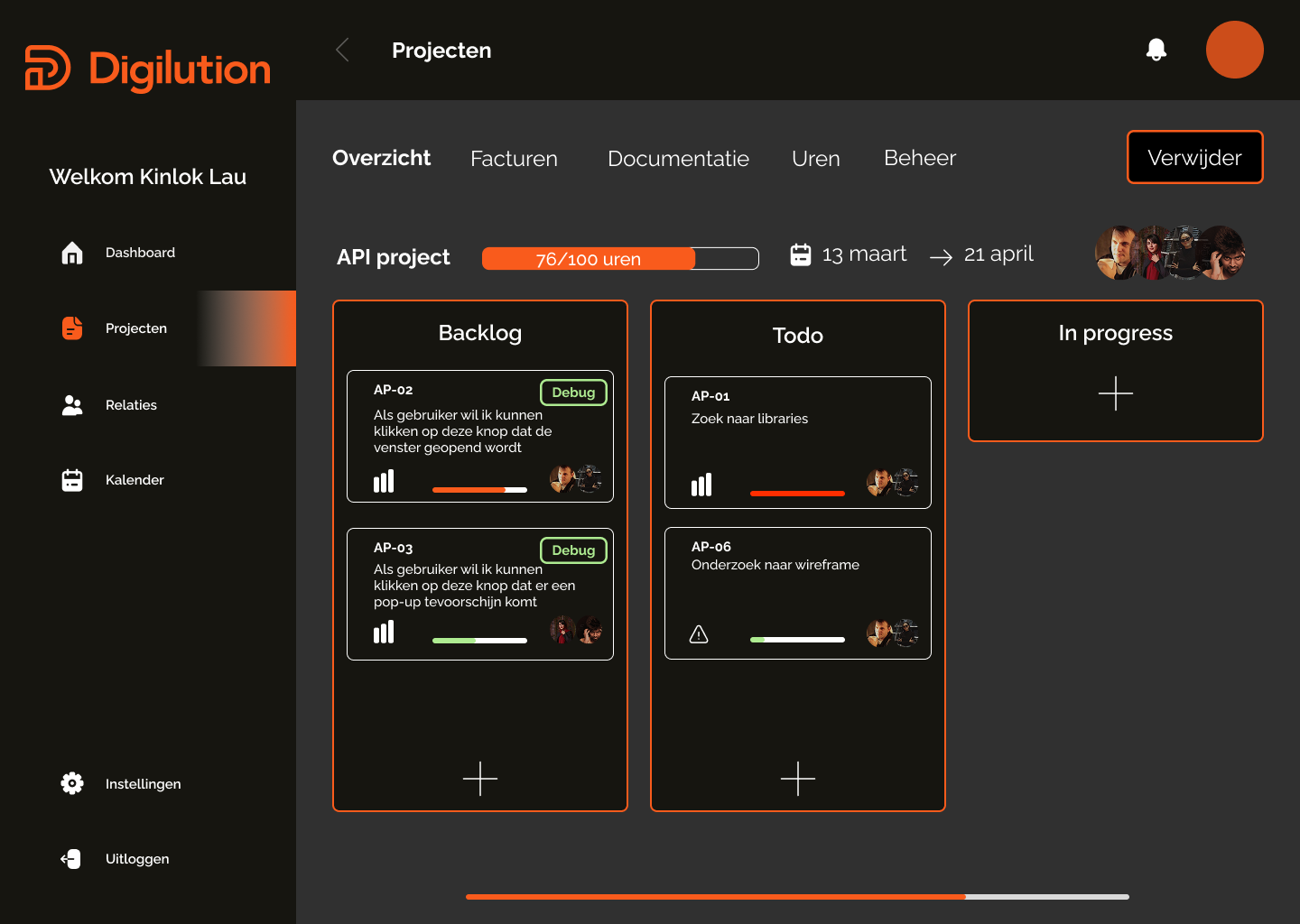1300x924 pixels.
Task: Click priority bars icon on AP-01 card
Action: (701, 485)
